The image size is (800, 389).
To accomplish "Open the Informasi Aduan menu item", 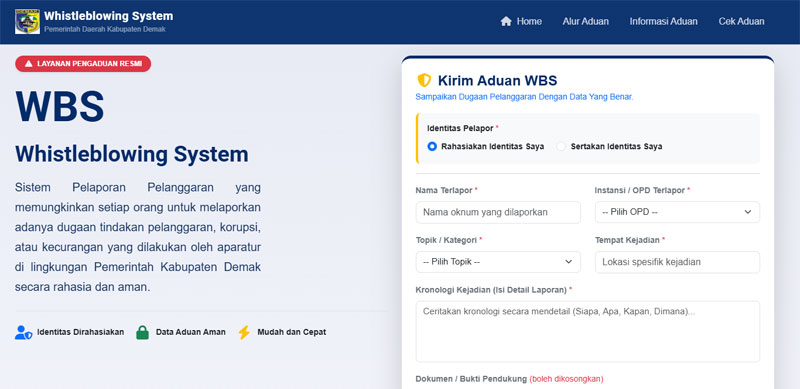I will 663,21.
